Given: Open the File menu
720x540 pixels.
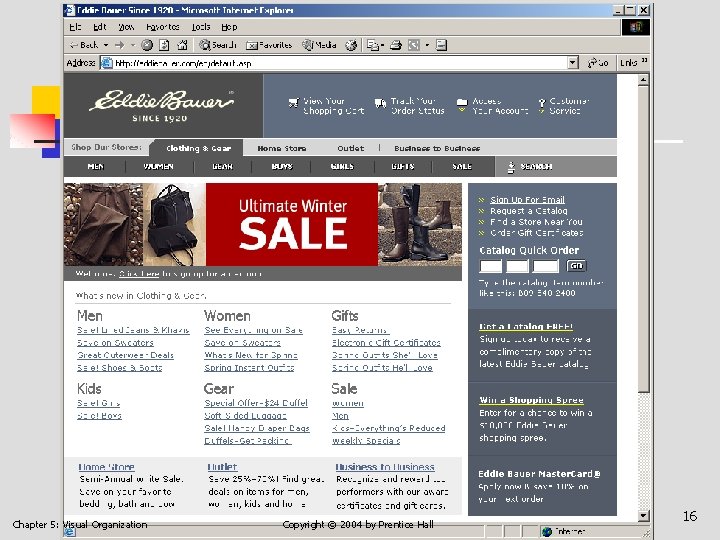Looking at the screenshot, I should click(x=75, y=27).
